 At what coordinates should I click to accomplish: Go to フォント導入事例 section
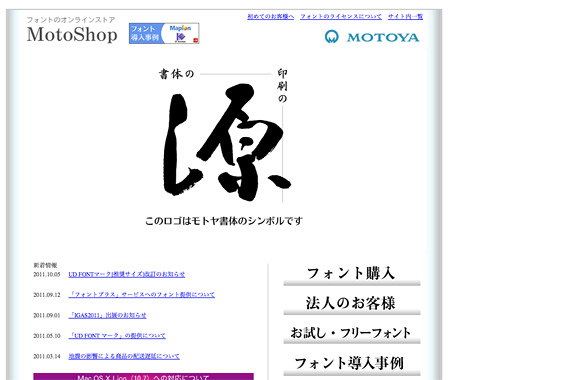point(352,364)
